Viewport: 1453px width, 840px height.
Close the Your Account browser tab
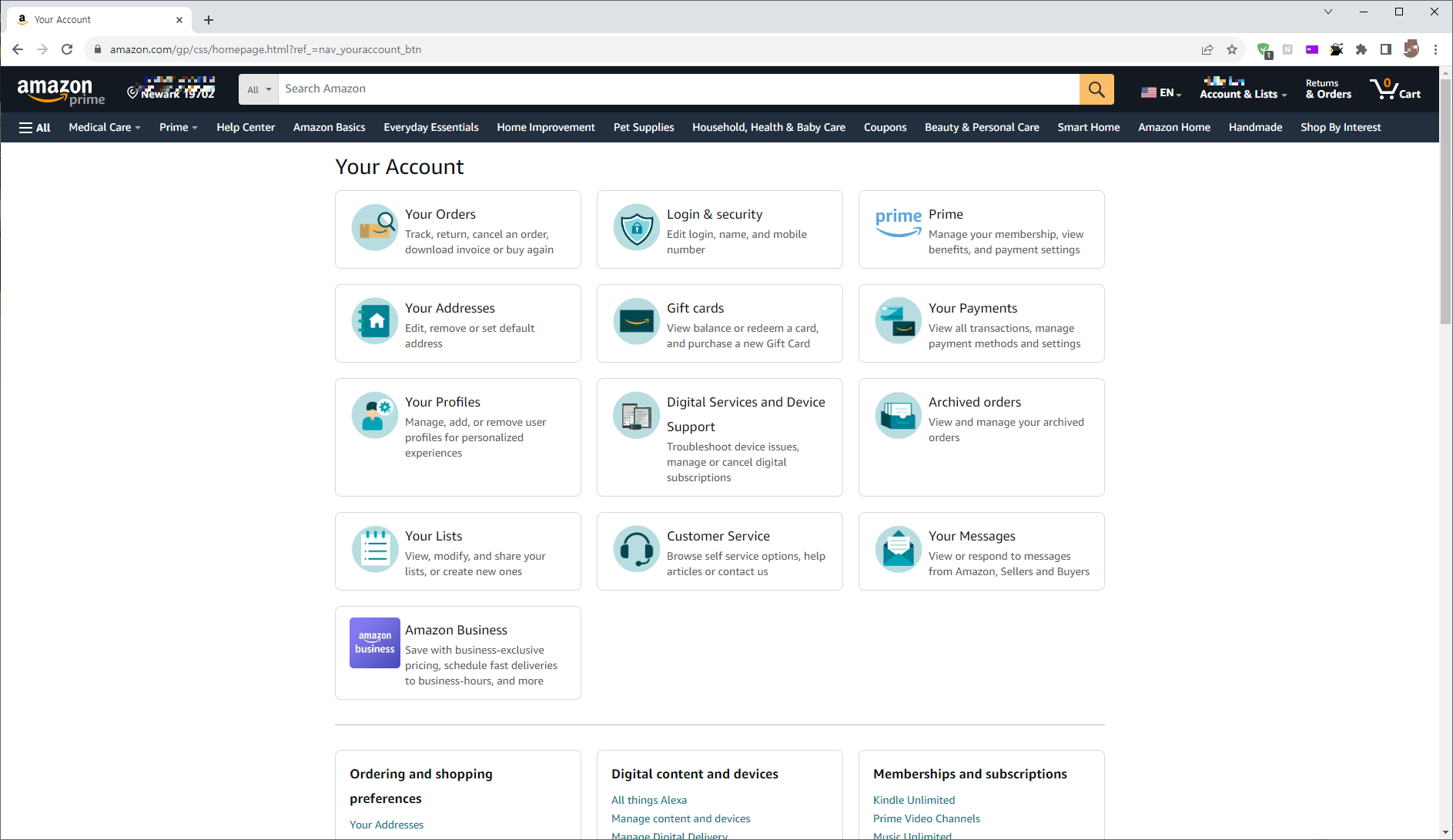coord(179,20)
